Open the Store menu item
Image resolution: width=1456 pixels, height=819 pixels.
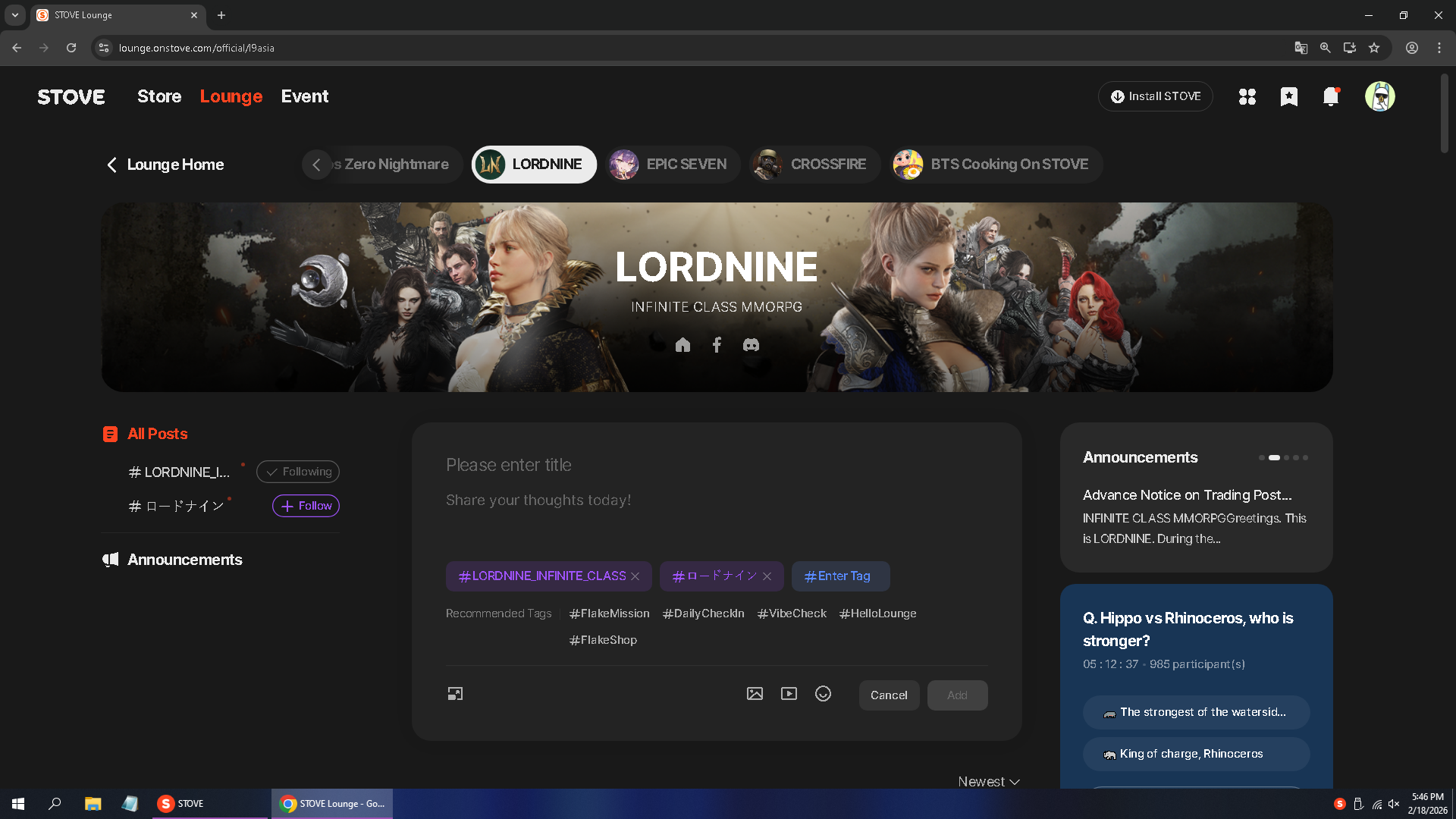159,96
